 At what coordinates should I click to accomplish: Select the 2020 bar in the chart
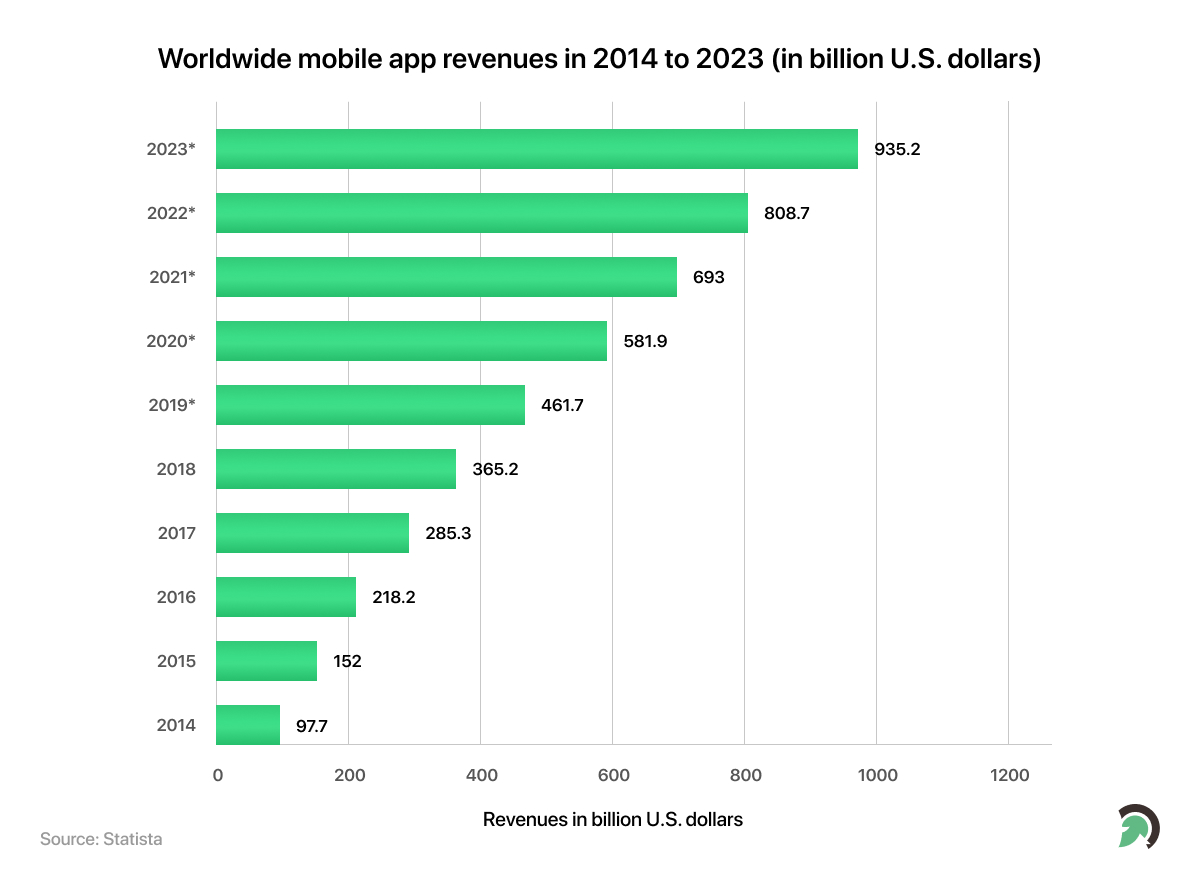pyautogui.click(x=411, y=341)
